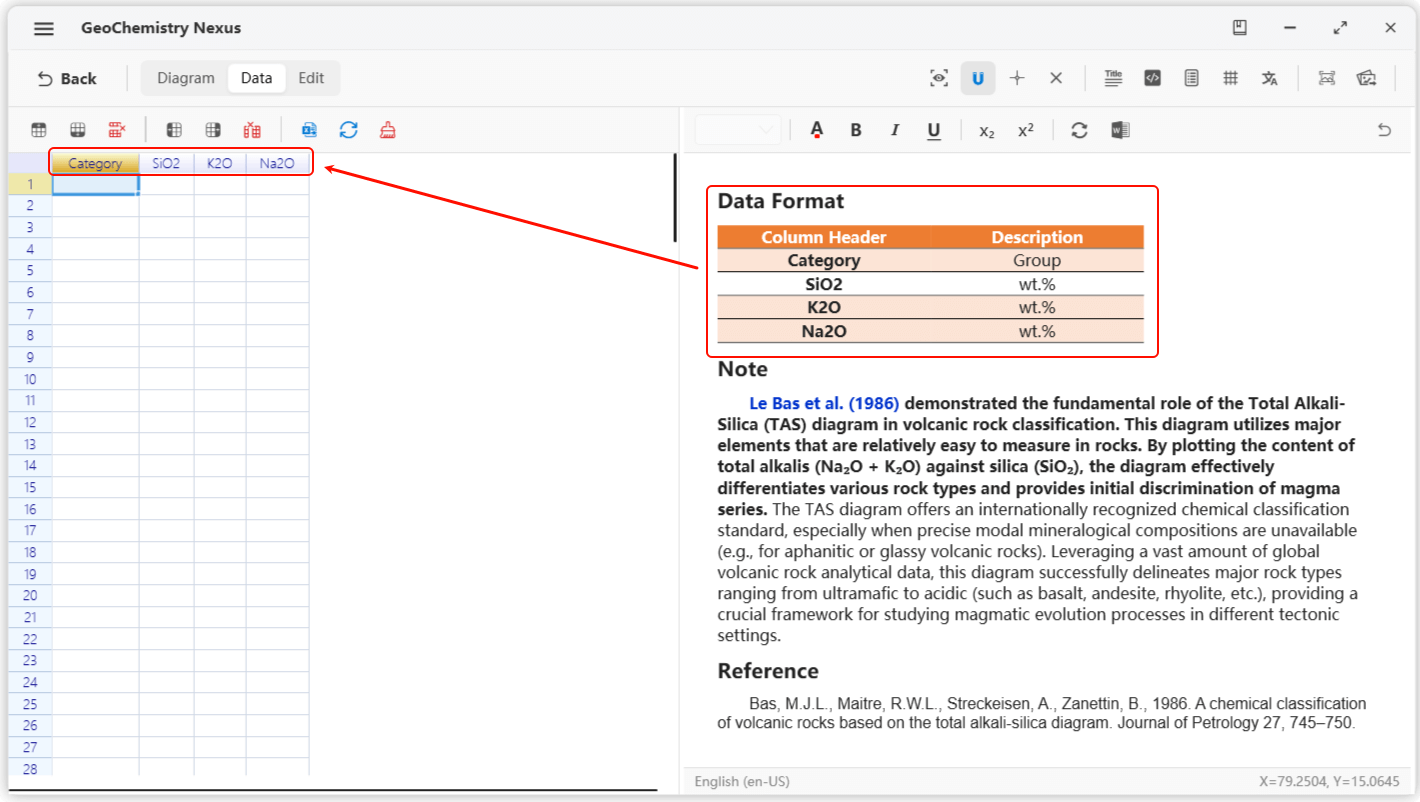Switch to the Edit tab
The image size is (1420, 802).
311,78
